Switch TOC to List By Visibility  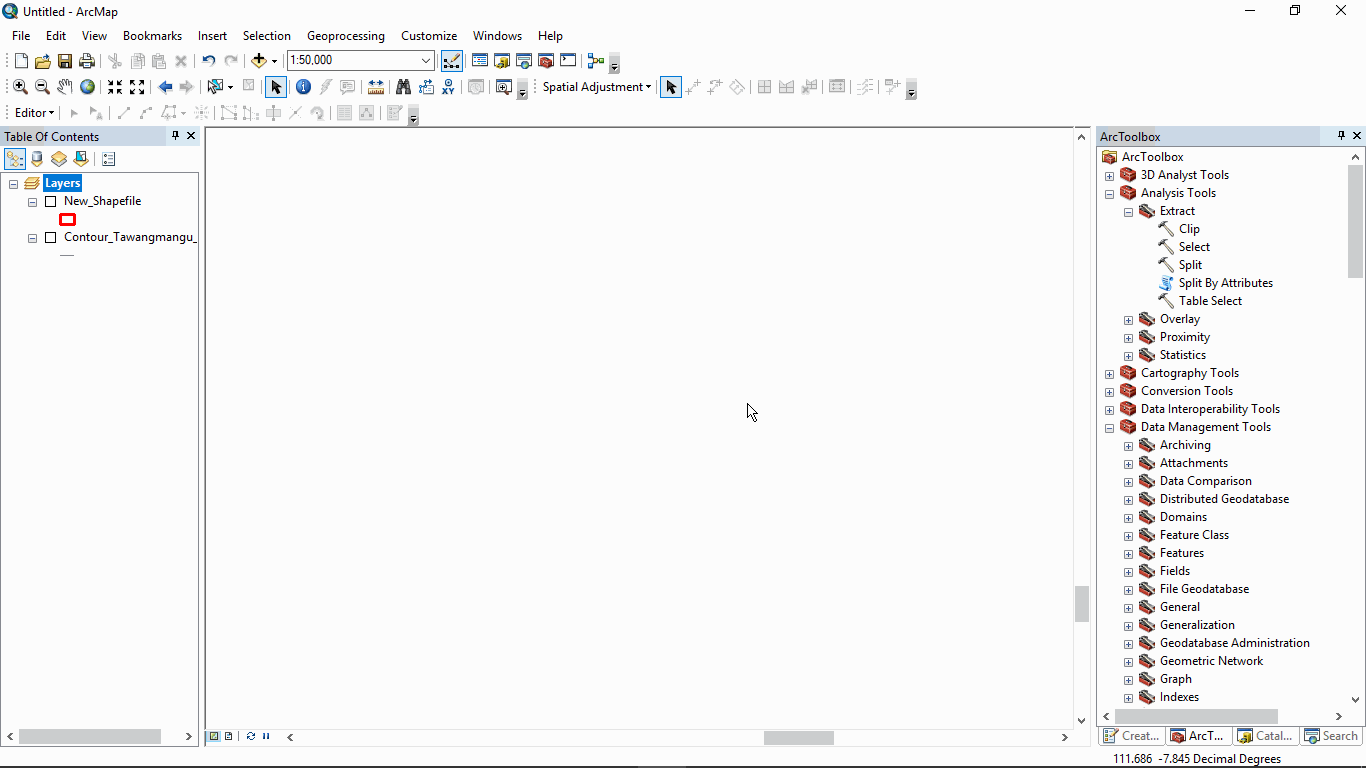(x=59, y=159)
